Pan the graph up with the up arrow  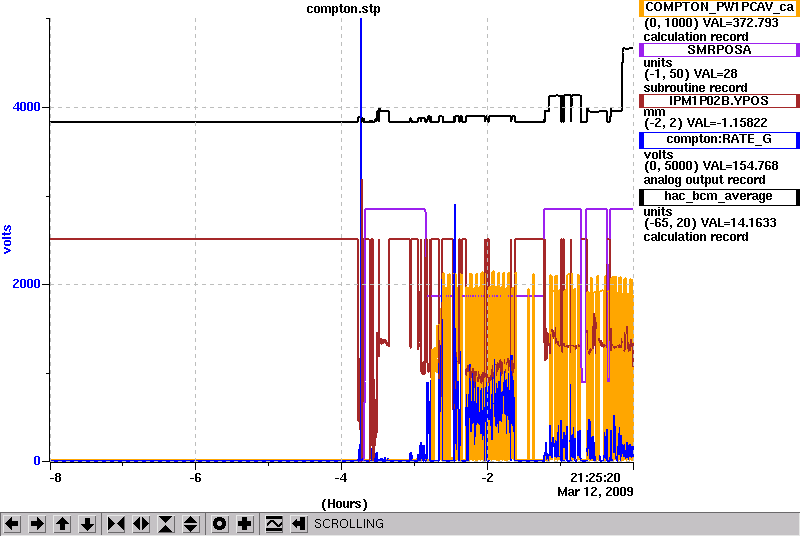tap(62, 524)
